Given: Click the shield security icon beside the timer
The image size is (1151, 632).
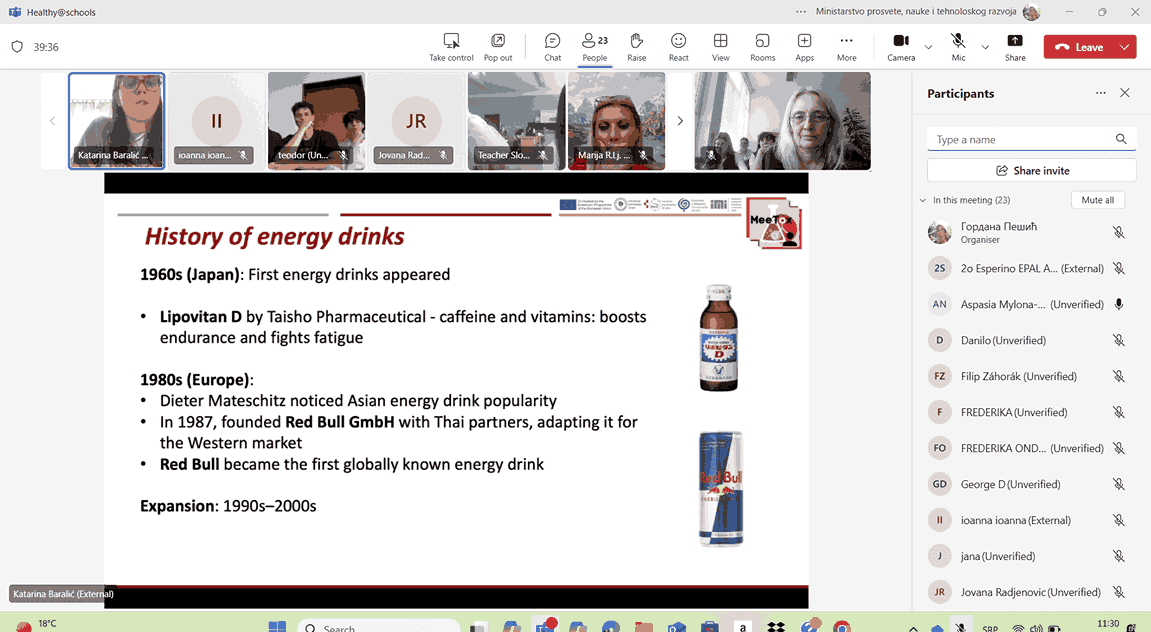Looking at the screenshot, I should tap(17, 47).
